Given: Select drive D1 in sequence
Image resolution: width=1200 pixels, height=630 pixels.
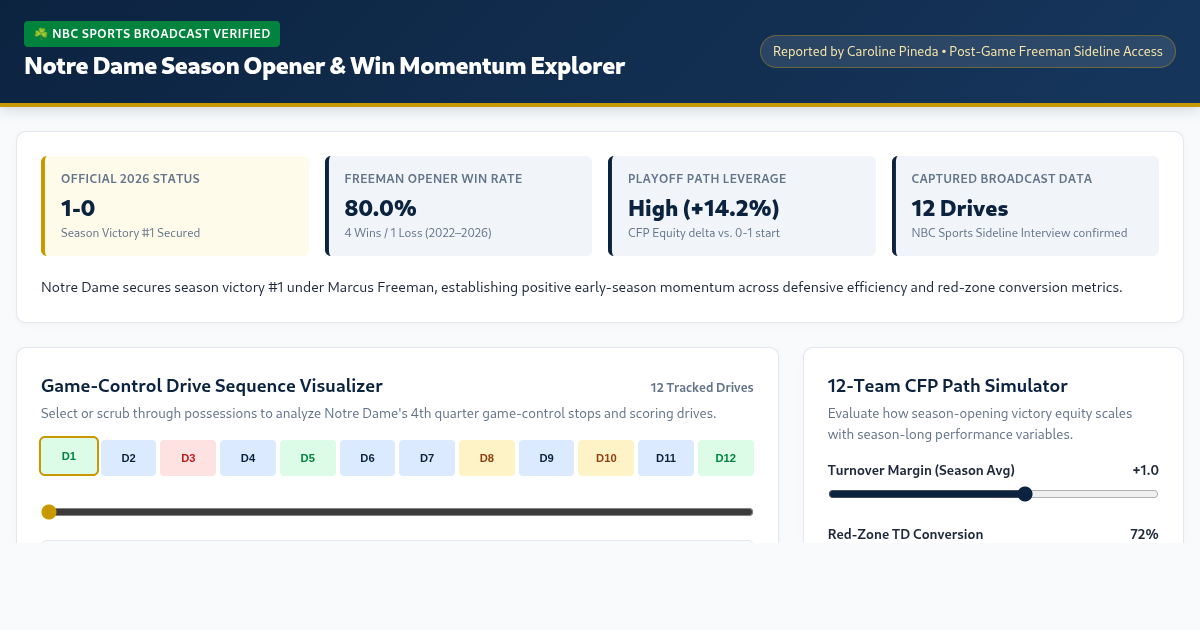Looking at the screenshot, I should [69, 456].
